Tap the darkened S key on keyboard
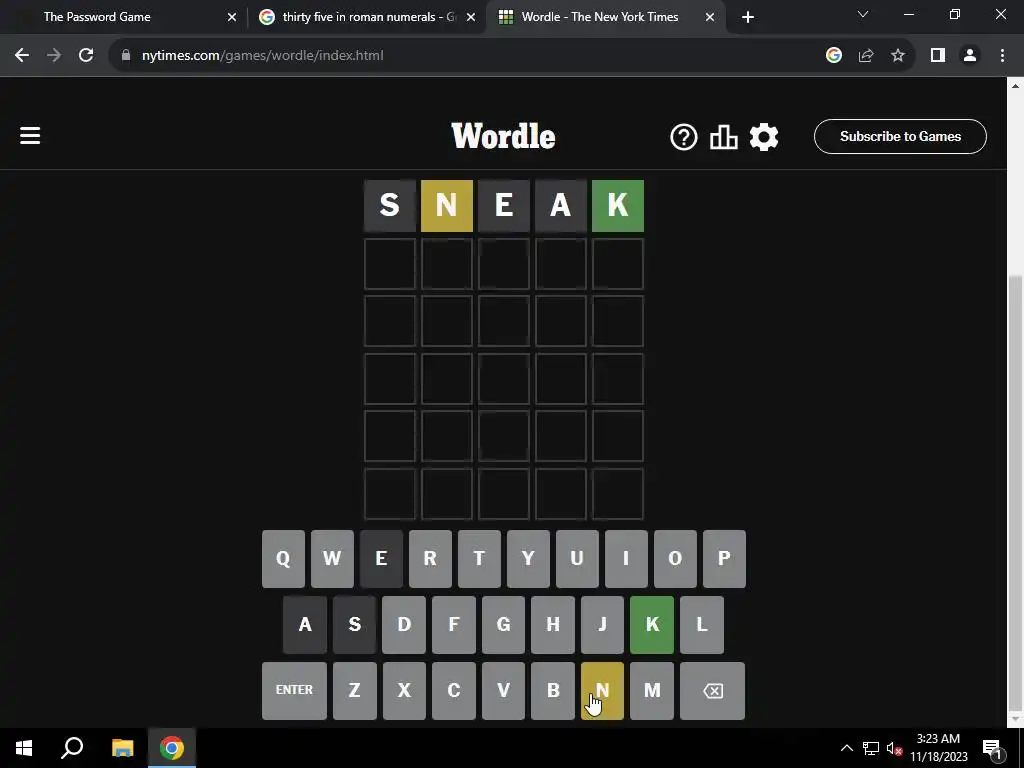 pyautogui.click(x=355, y=625)
